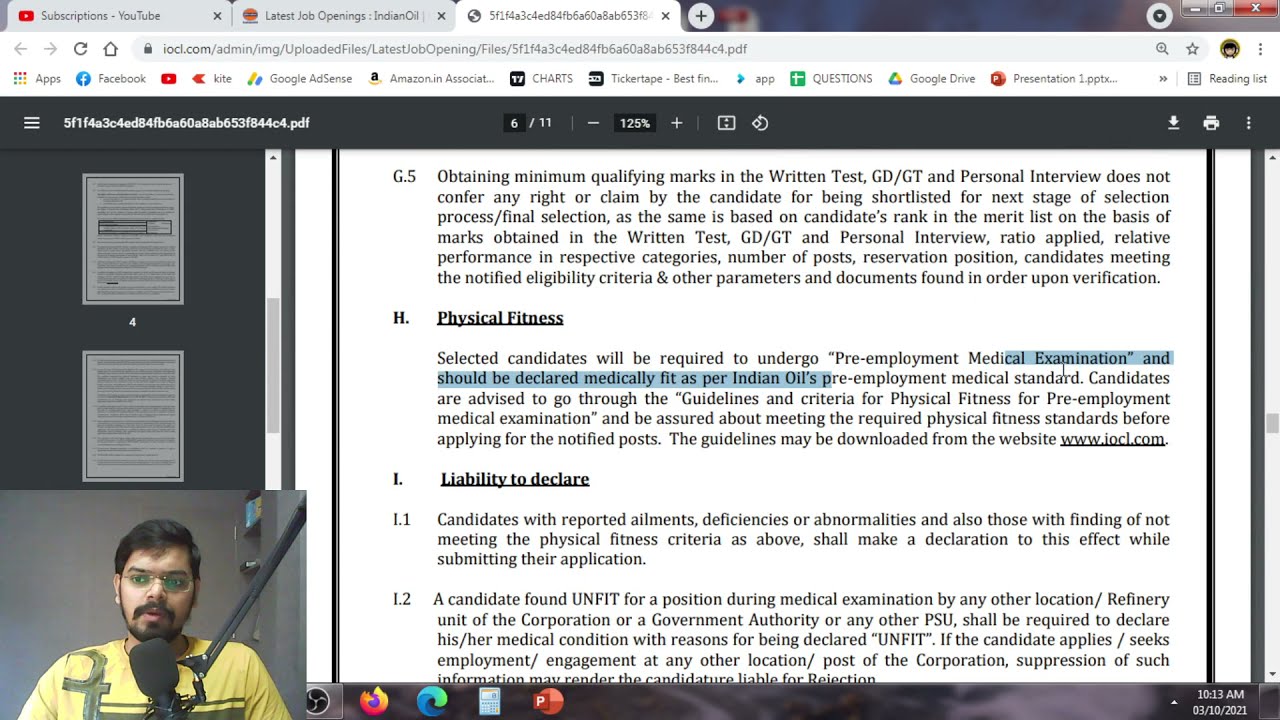The height and width of the screenshot is (720, 1280).
Task: Click document vertical scrollbar thumb
Action: tap(1272, 423)
